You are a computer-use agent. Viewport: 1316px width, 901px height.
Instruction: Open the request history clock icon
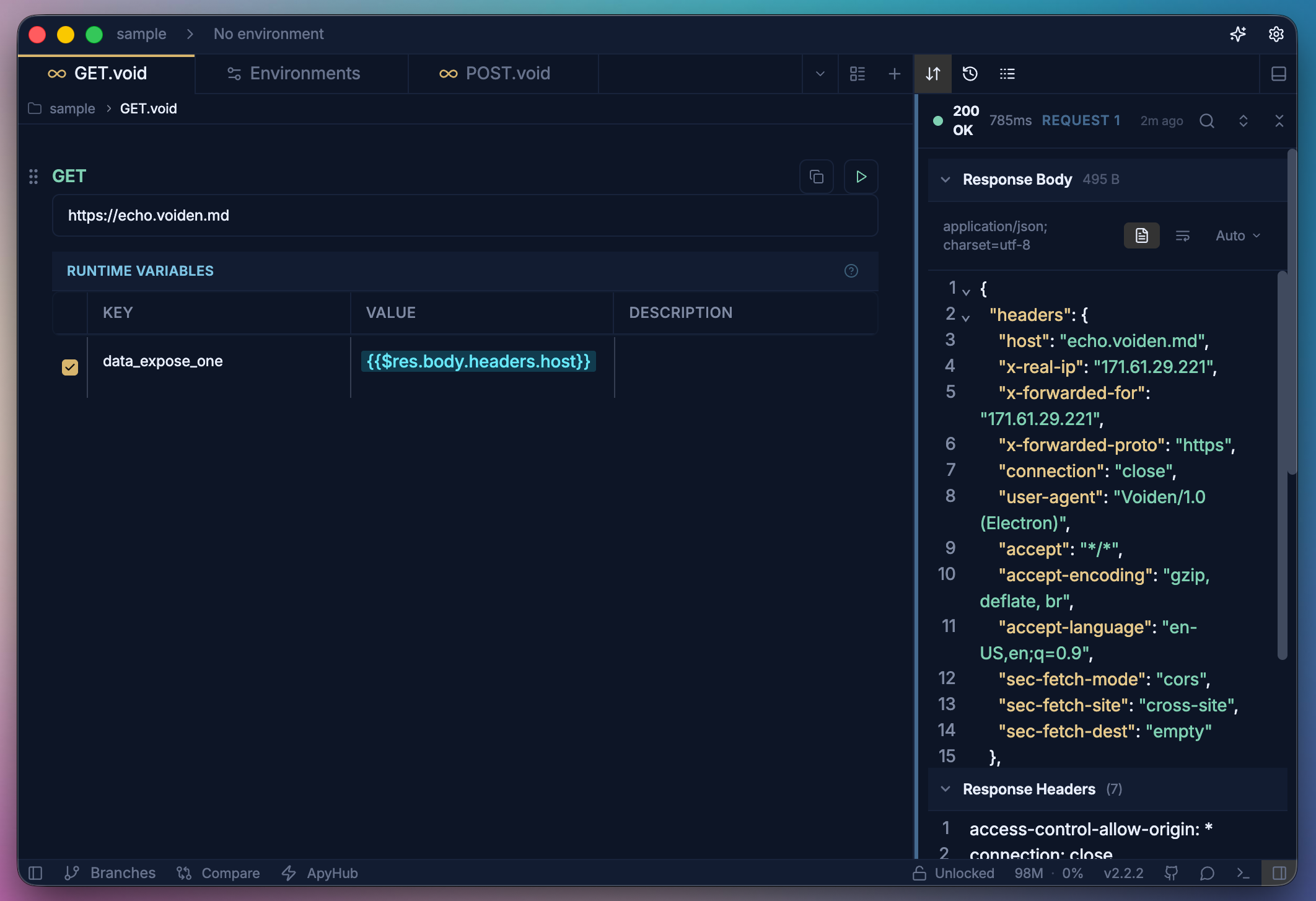point(970,74)
